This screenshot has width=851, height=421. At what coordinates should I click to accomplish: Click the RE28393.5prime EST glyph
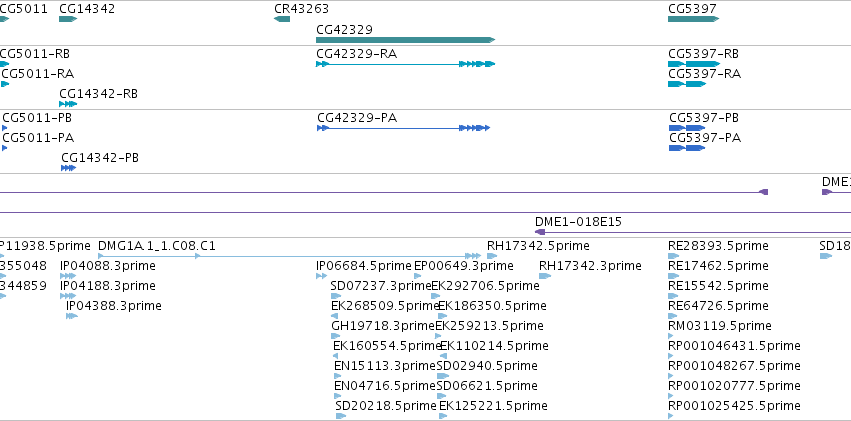(x=674, y=256)
